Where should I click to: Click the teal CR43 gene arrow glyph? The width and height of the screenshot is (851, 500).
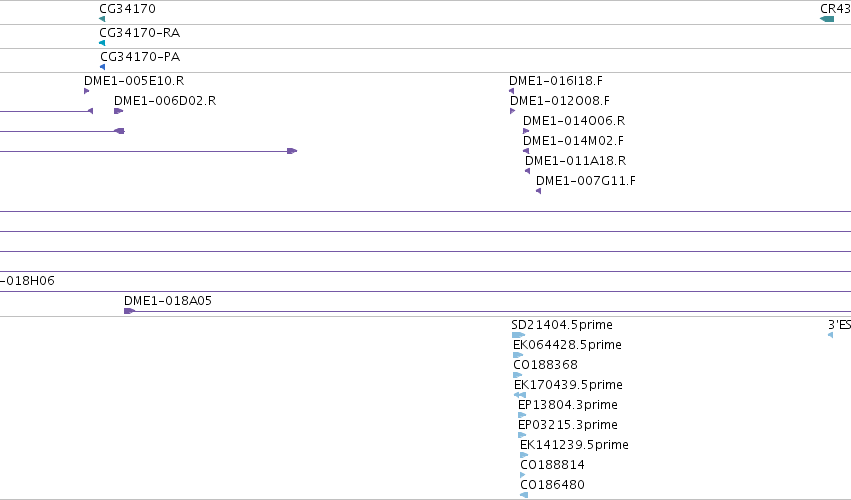pos(827,19)
